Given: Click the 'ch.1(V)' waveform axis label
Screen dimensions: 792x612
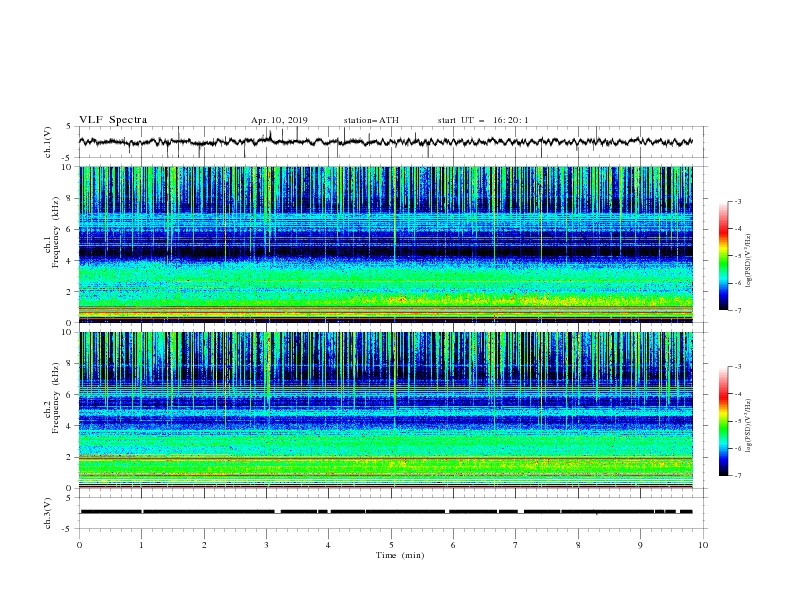Looking at the screenshot, I should point(48,142).
